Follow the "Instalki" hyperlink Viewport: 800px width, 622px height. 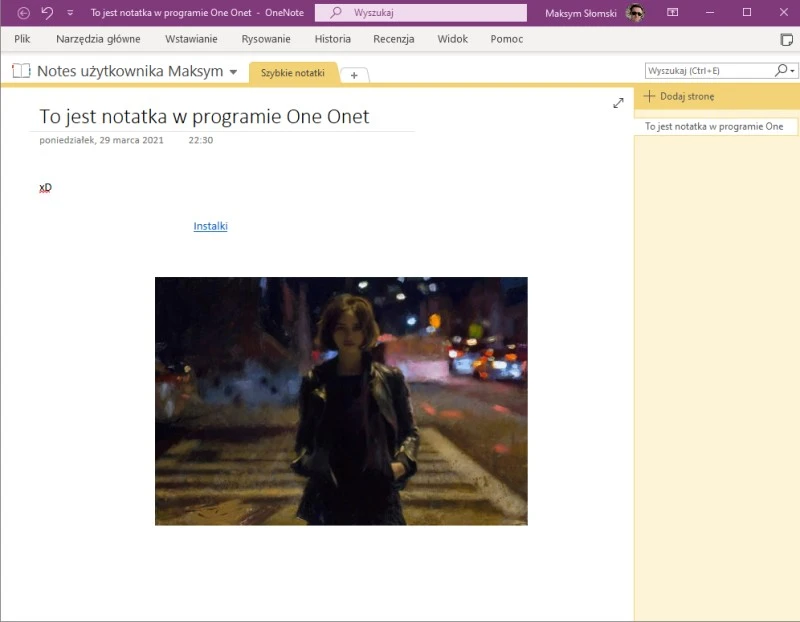click(x=210, y=226)
